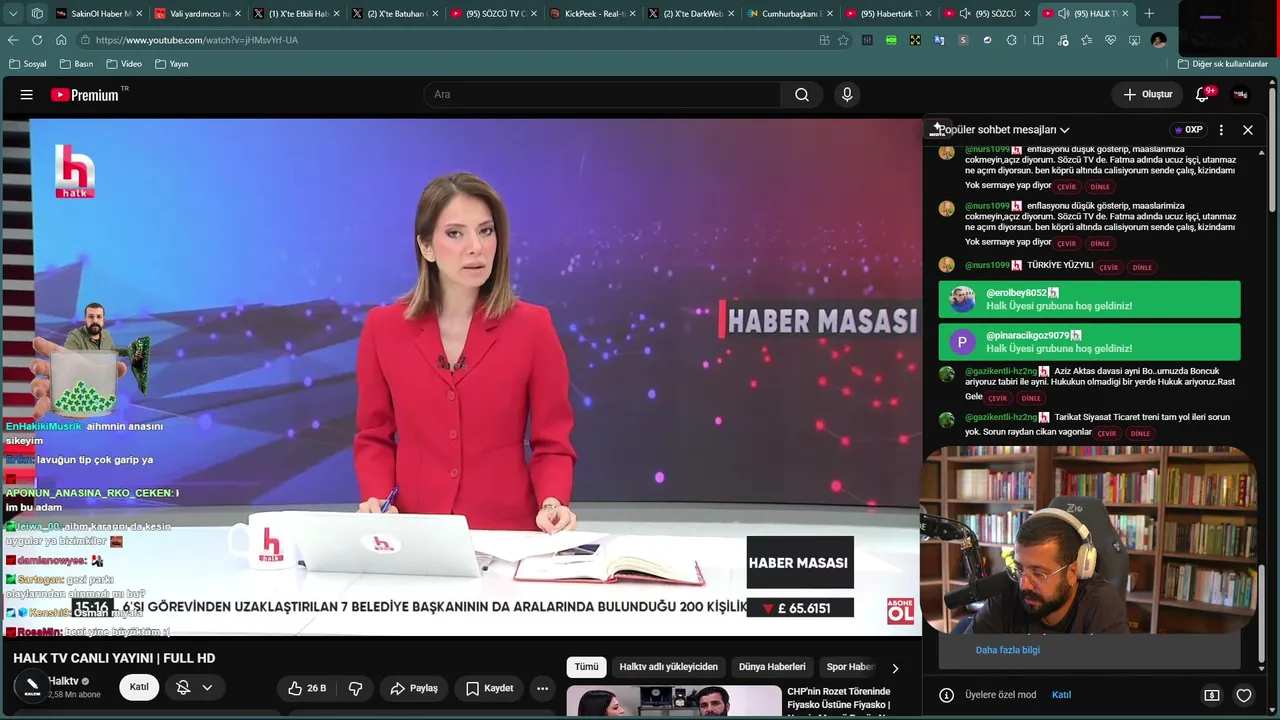Open the browser home page
Screen dimensions: 1280x720
[61, 40]
